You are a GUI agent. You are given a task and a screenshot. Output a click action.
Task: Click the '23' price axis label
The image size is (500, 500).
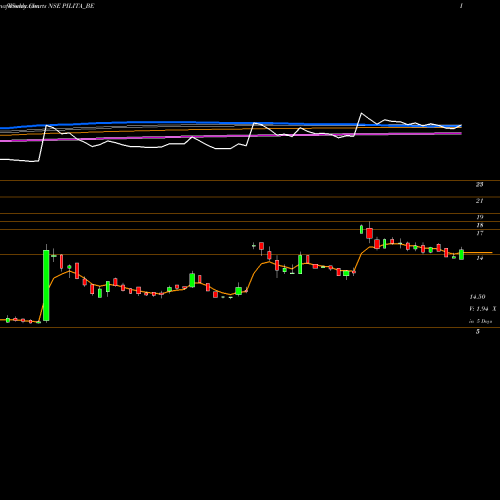pos(479,184)
